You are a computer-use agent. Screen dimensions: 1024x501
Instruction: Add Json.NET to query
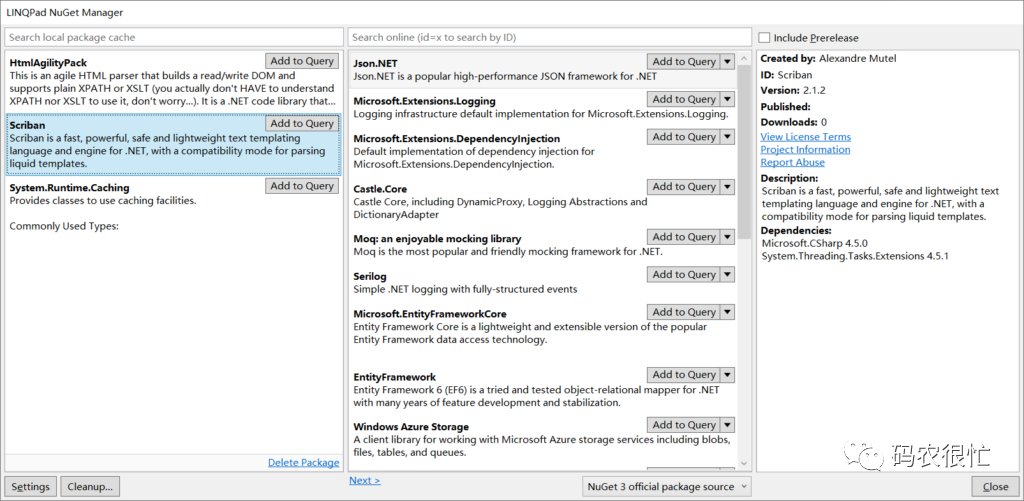tap(684, 61)
